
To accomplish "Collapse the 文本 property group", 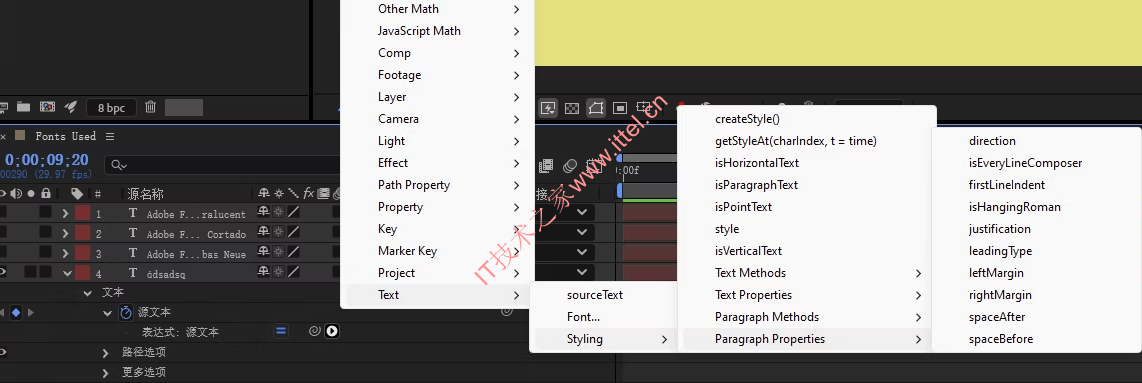I will click(x=88, y=293).
